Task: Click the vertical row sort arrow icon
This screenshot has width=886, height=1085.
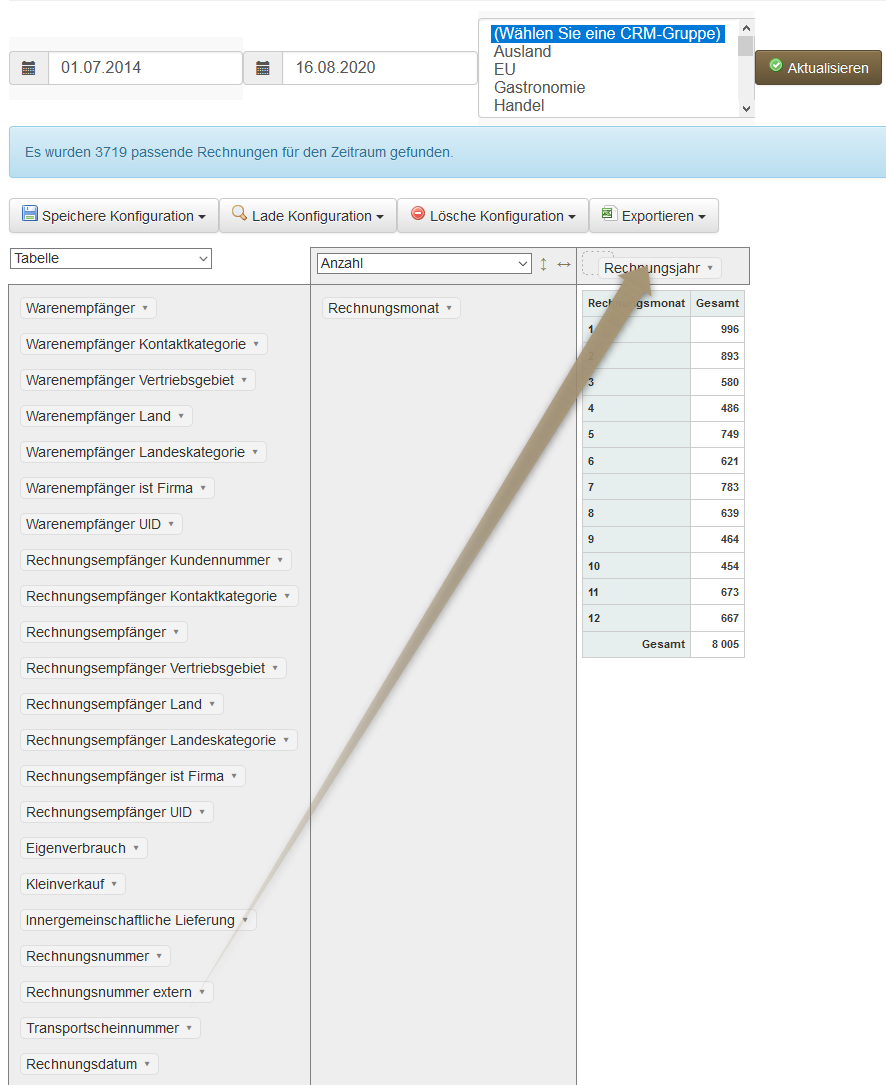Action: 544,264
